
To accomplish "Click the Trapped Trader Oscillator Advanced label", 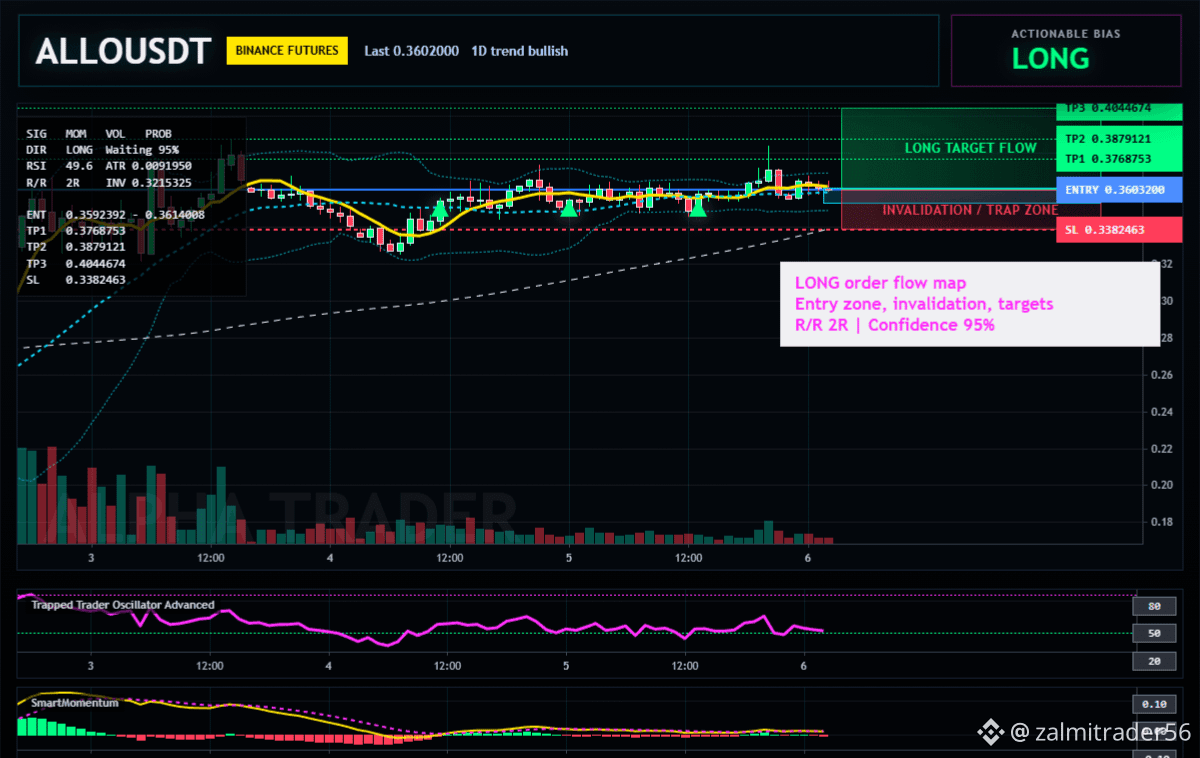I will coord(122,604).
